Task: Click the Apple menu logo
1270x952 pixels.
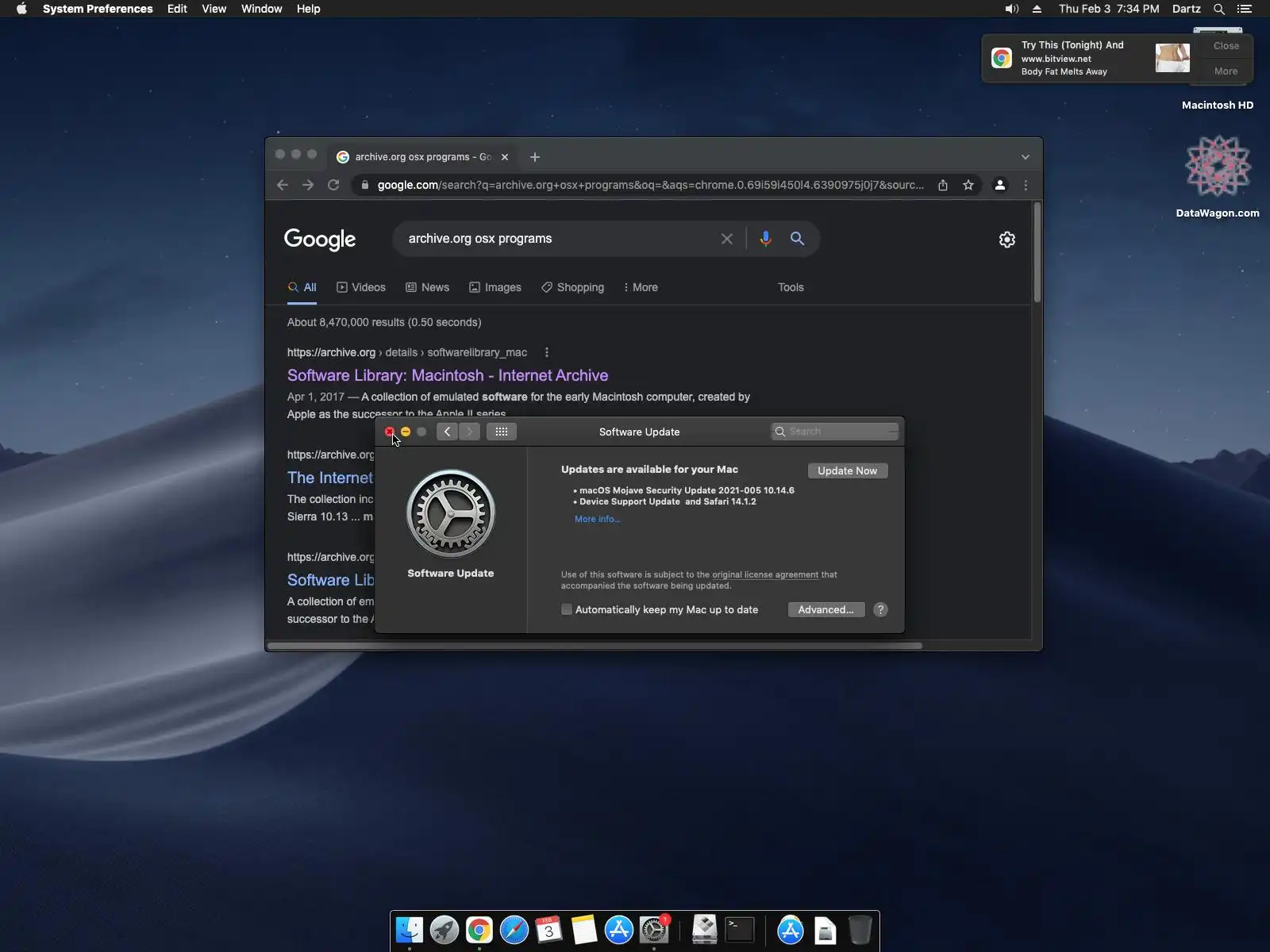Action: 21,9
